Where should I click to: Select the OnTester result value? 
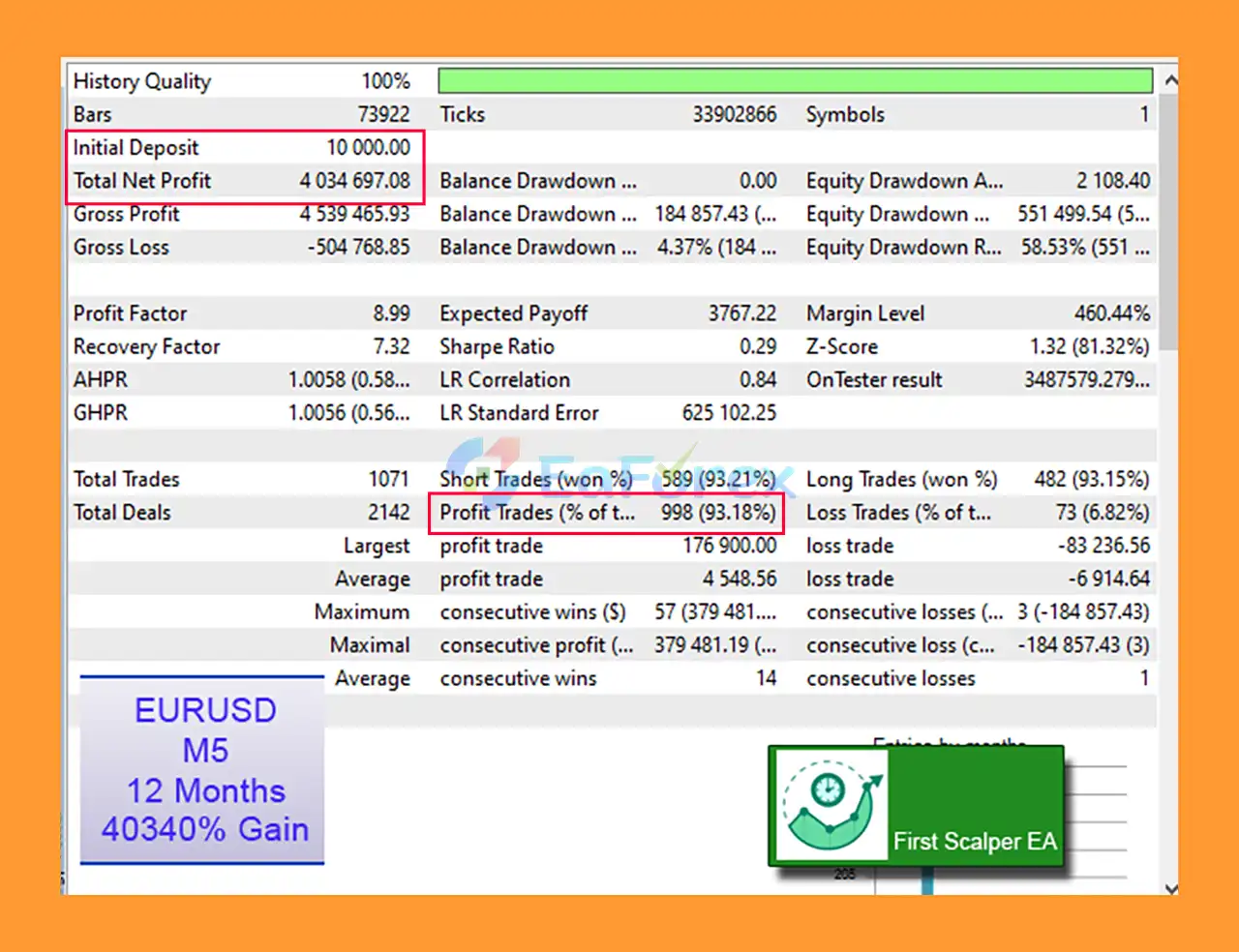click(1086, 380)
